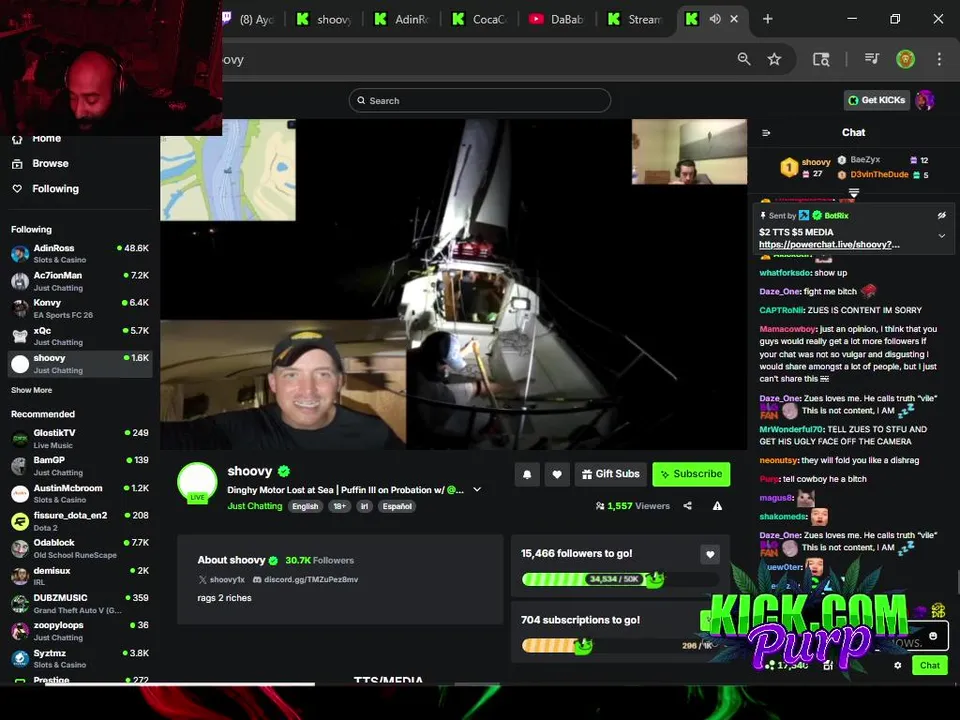The height and width of the screenshot is (720, 960).
Task: Click BaeZyx in chat leaderboard
Action: (864, 160)
